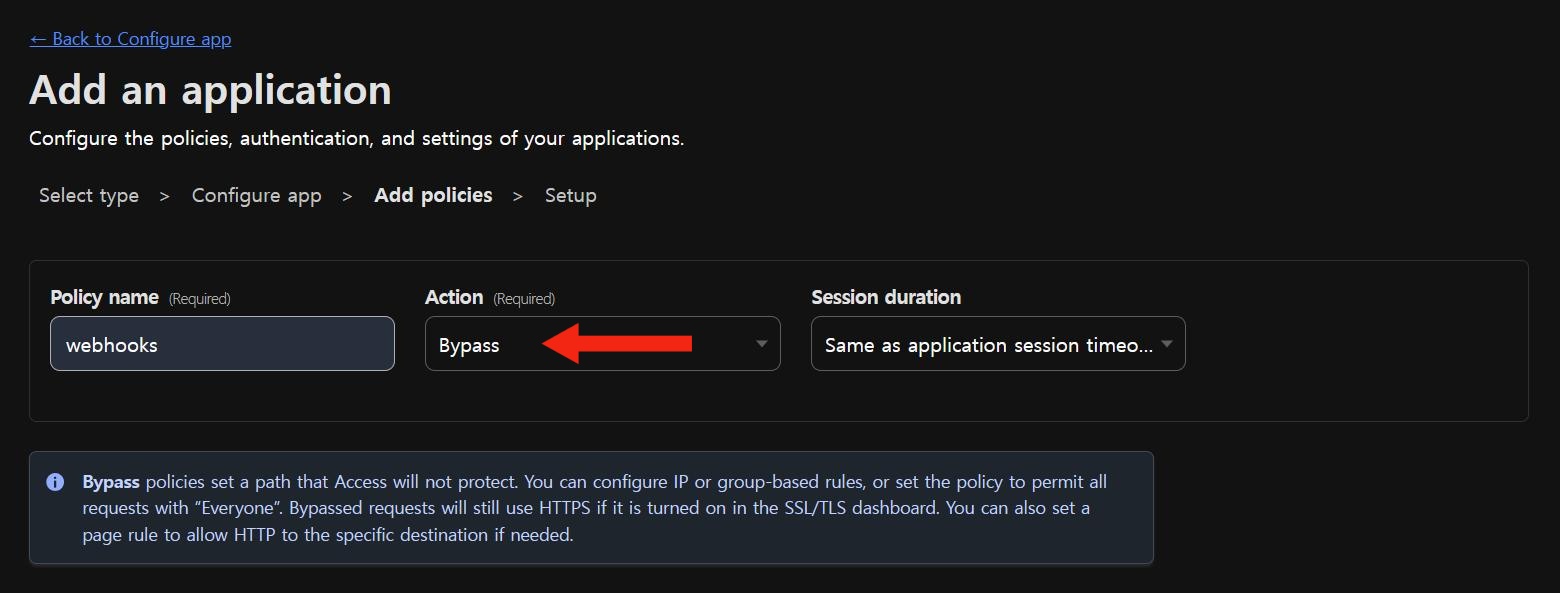This screenshot has height=593, width=1560.
Task: Click the Policy name label
Action: (x=104, y=297)
